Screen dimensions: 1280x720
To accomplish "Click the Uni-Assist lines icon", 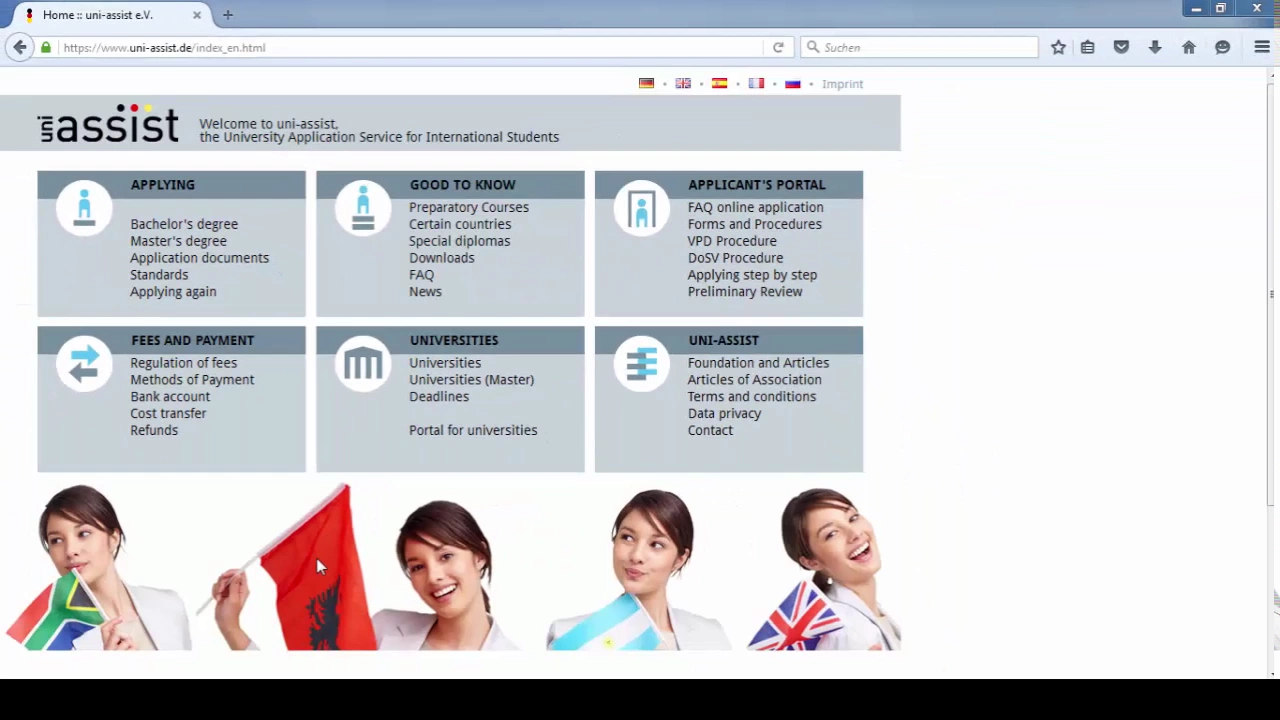I will [x=642, y=364].
